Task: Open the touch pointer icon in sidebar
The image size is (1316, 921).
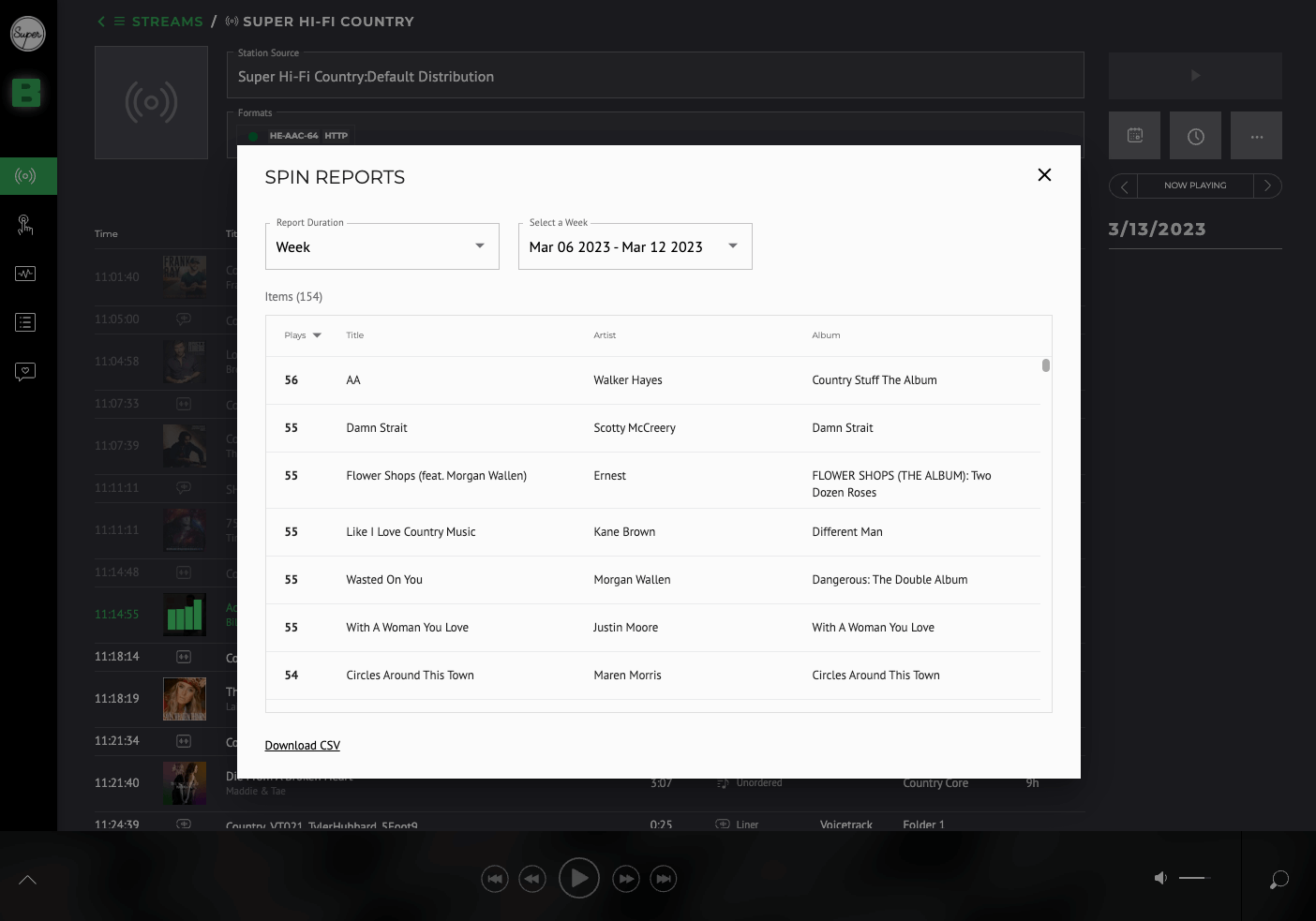Action: 26,225
